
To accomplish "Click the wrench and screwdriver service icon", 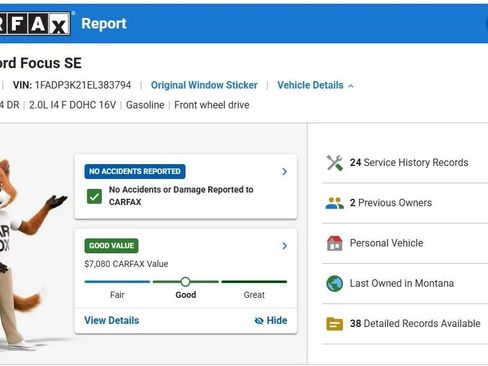I will click(x=334, y=163).
